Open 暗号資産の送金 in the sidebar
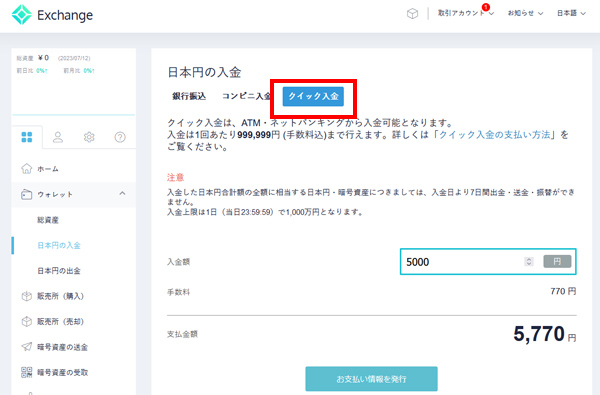 [62, 347]
